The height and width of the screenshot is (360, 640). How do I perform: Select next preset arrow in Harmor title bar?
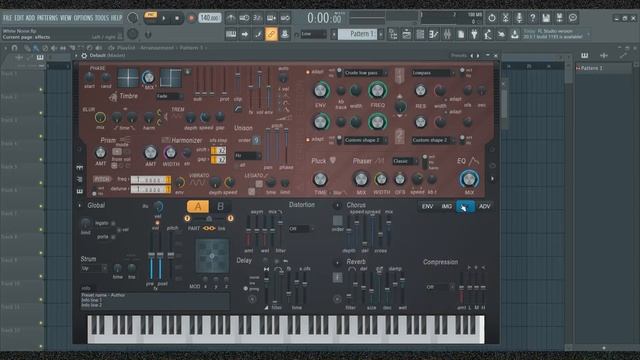click(478, 56)
